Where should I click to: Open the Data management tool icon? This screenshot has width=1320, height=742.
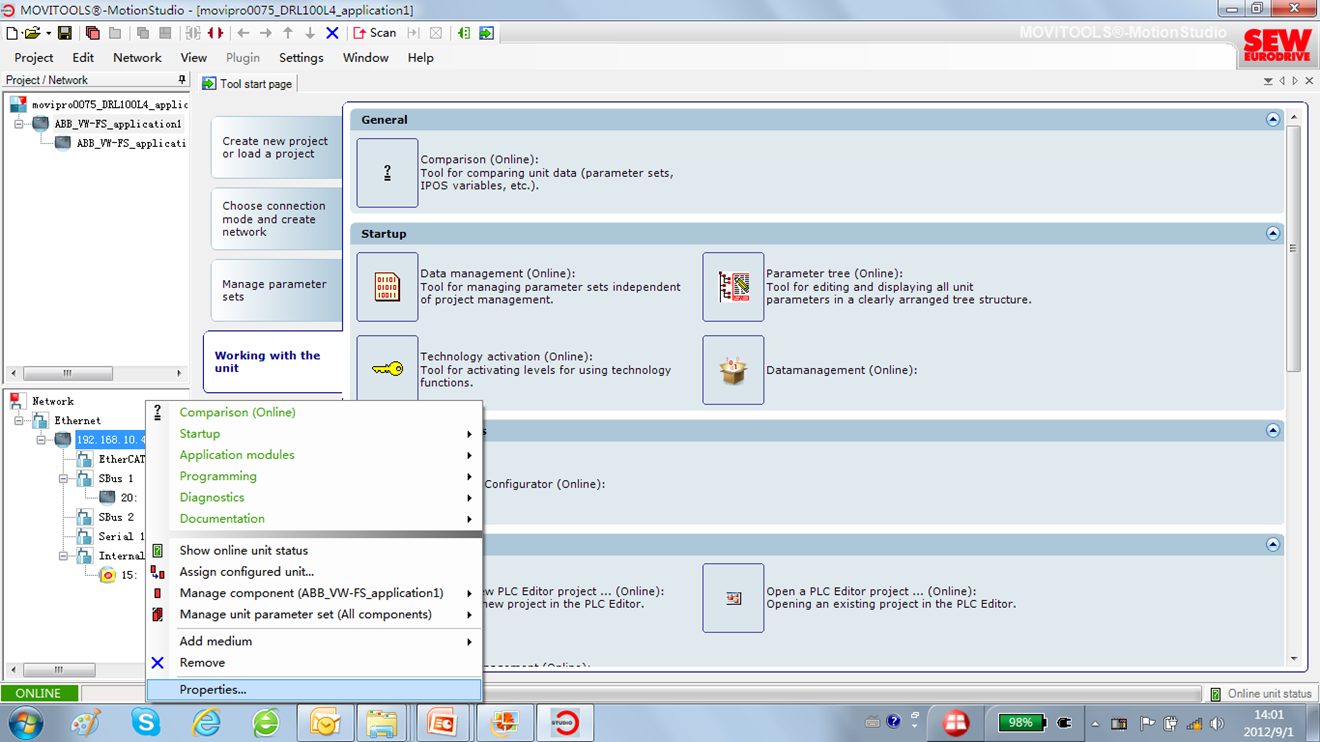[387, 287]
